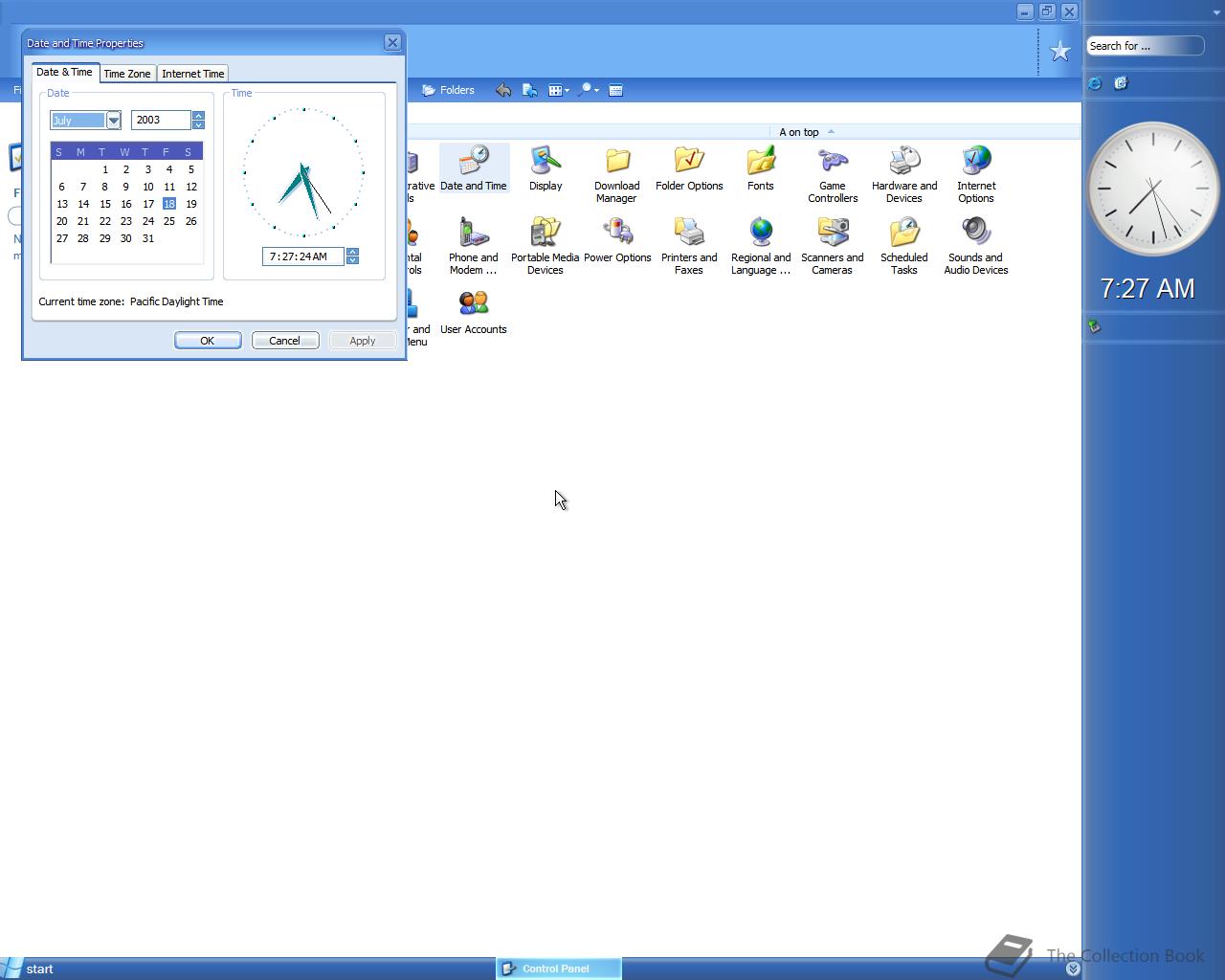The image size is (1225, 980).
Task: Click the sidebar icon right of Internet Explorer
Action: click(x=1121, y=83)
